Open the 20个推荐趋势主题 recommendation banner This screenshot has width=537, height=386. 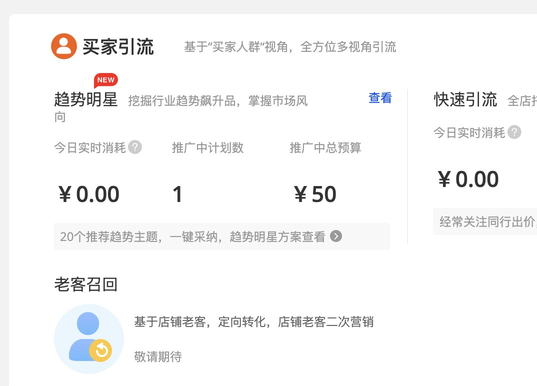222,236
